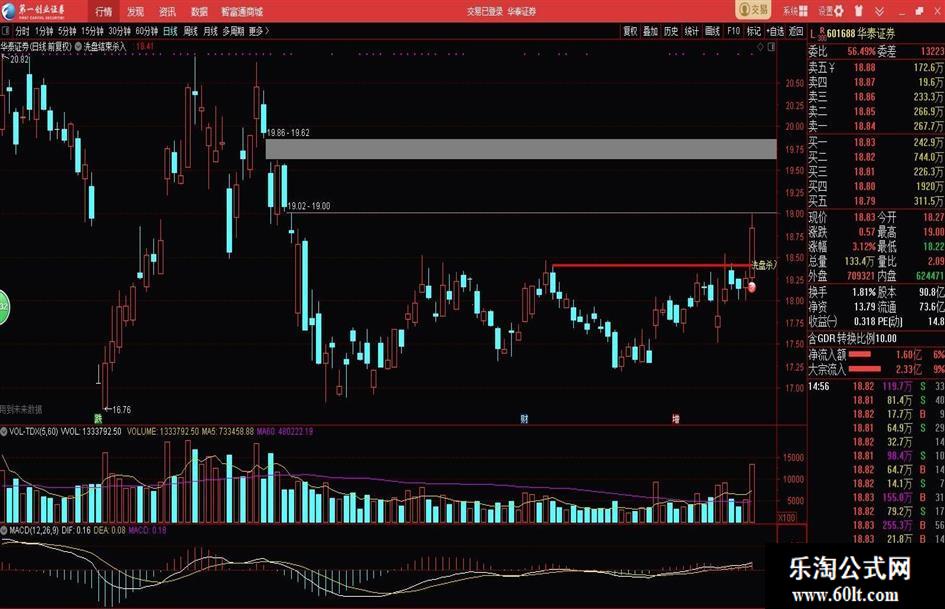The height and width of the screenshot is (609, 945).
Task: Click the L level indicator beside 601688
Action: coord(812,33)
